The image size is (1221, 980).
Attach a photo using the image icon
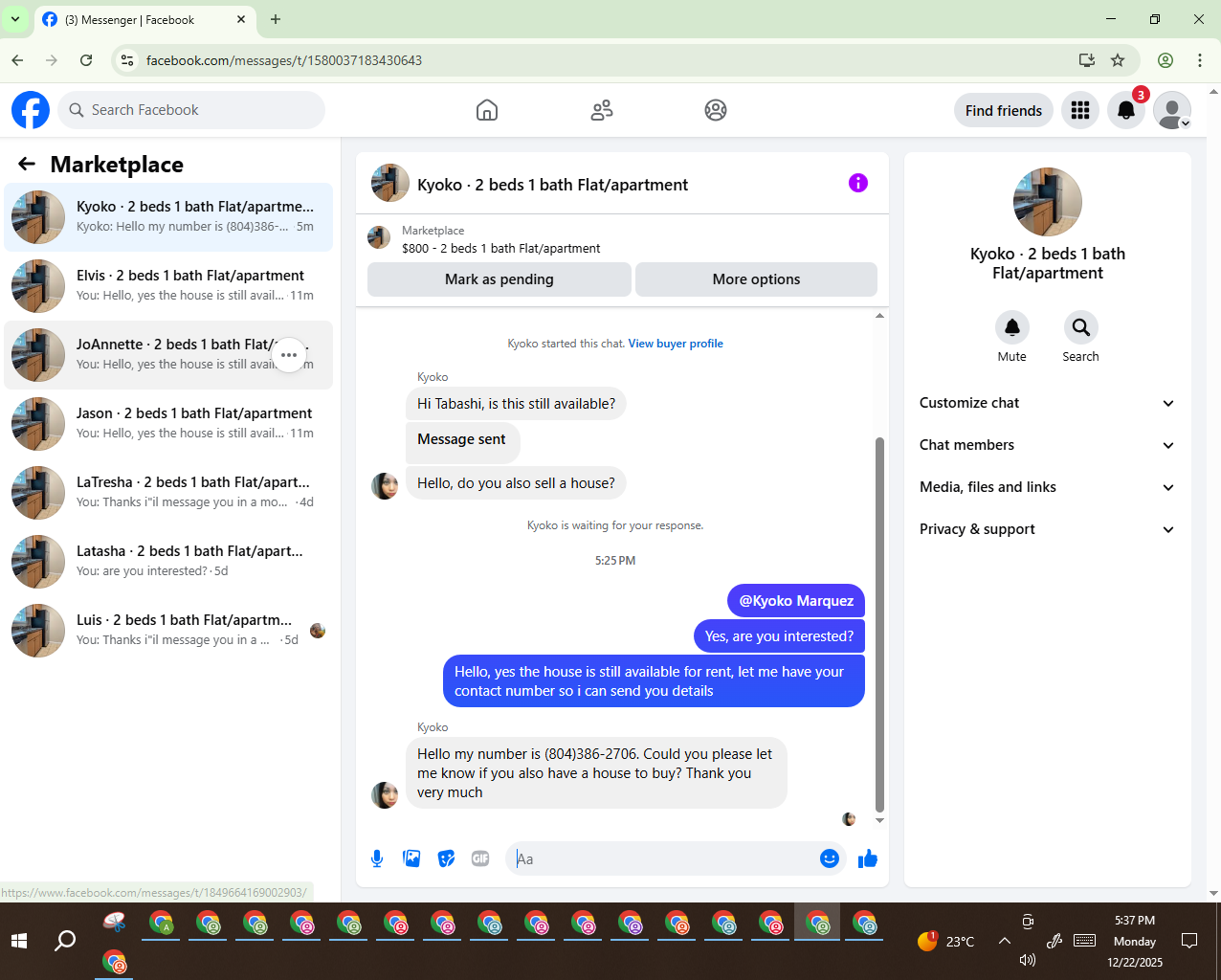coord(412,858)
